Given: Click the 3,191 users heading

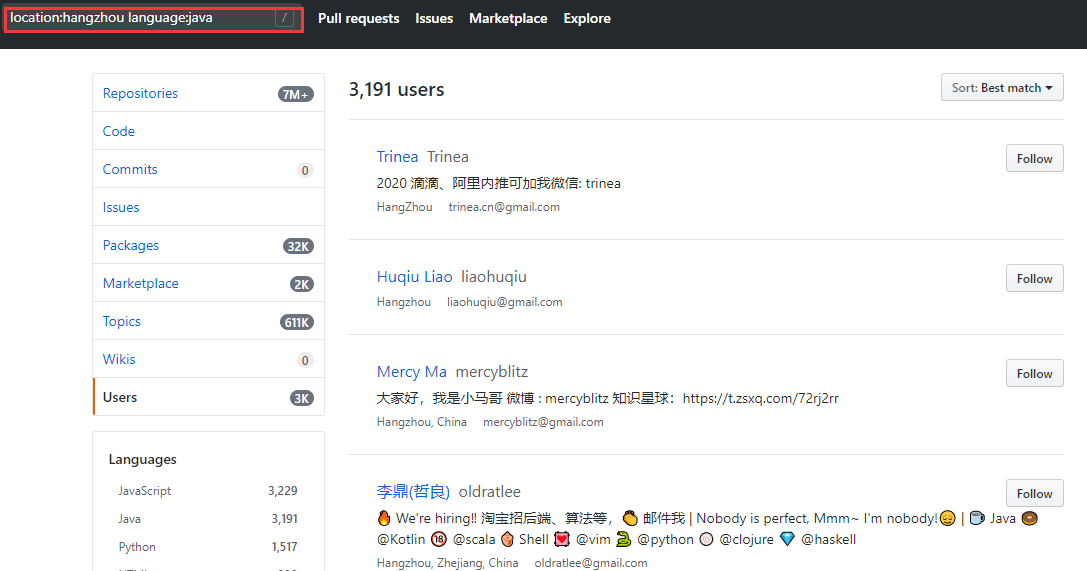Looking at the screenshot, I should coord(397,89).
